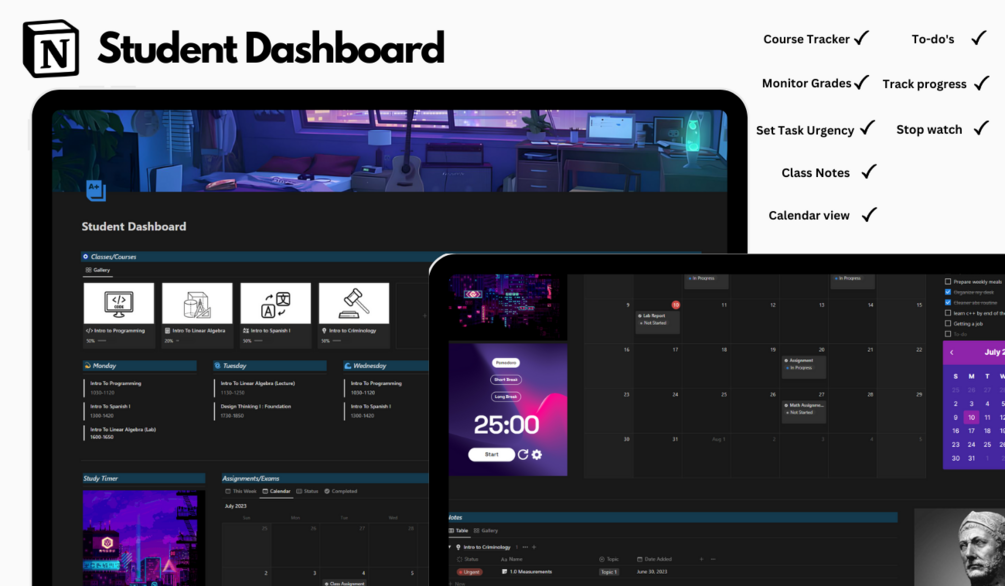Add a property with plus in Notes header
The width and height of the screenshot is (1005, 586).
[701, 559]
